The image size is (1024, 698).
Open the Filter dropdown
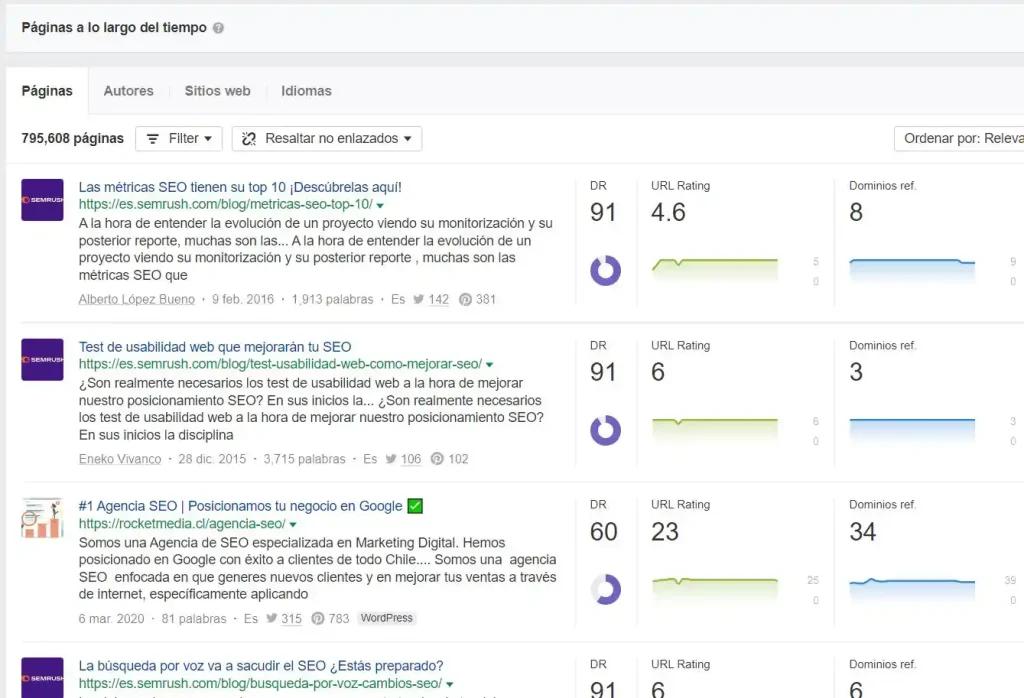click(178, 138)
